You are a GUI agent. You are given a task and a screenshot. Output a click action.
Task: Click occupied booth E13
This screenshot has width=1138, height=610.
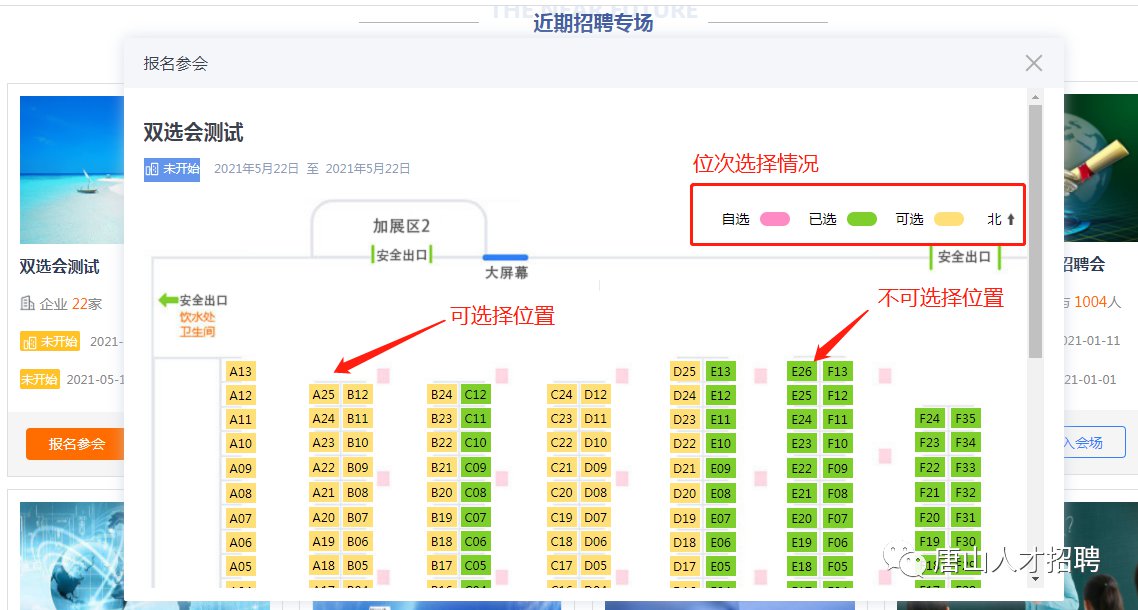(721, 371)
